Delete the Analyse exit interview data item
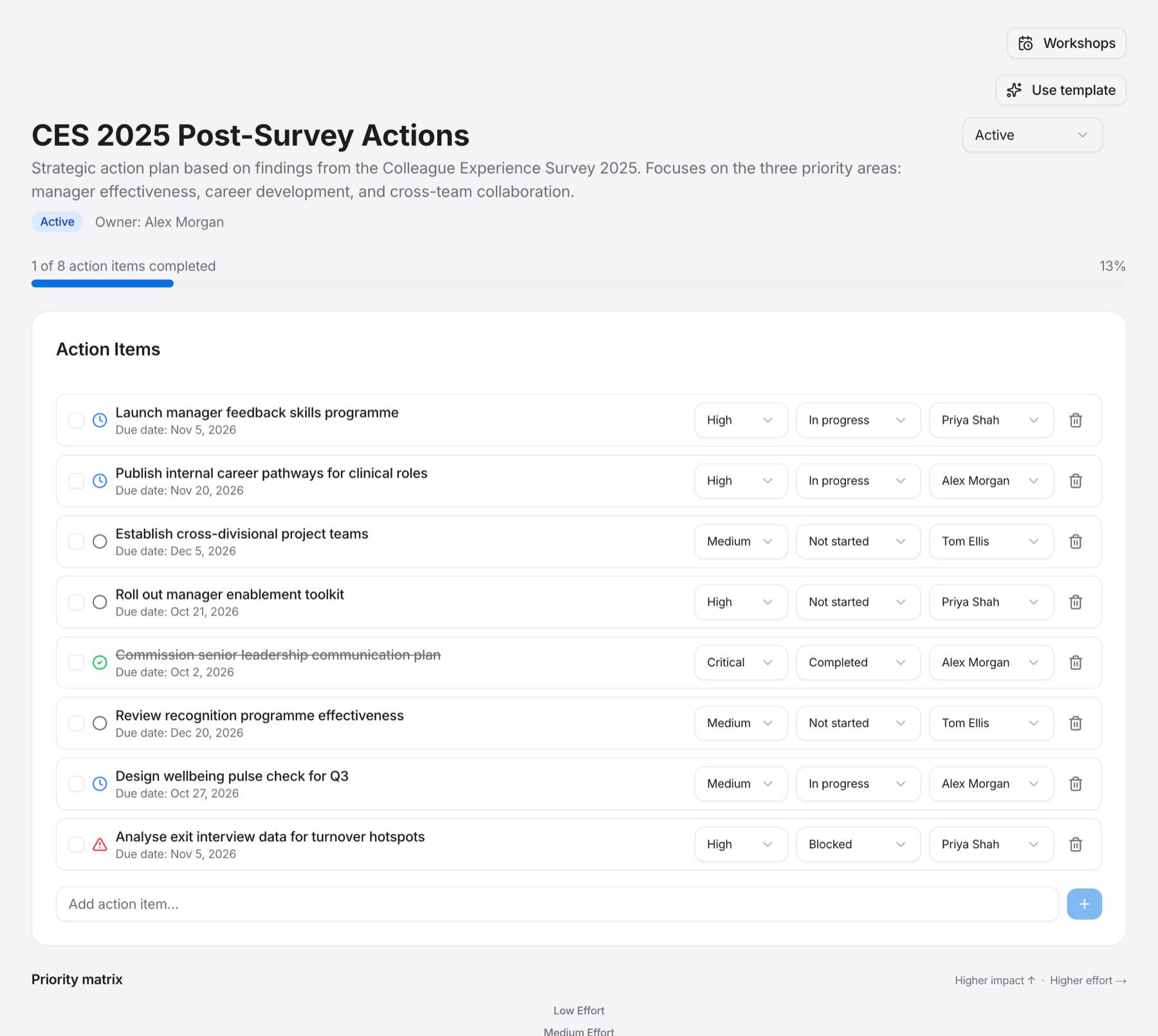 1076,844
